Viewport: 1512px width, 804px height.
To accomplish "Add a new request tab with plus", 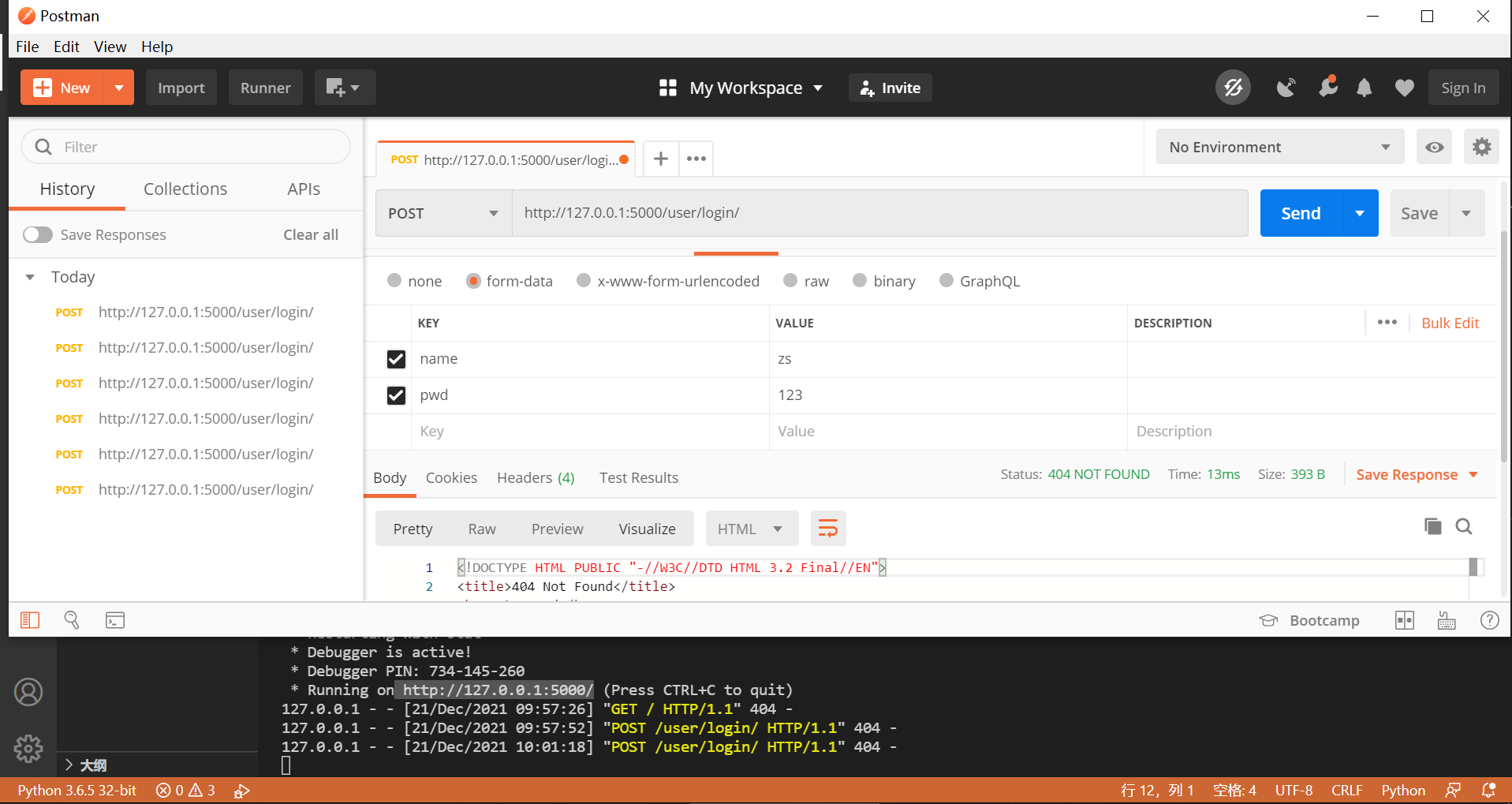I will (x=661, y=159).
